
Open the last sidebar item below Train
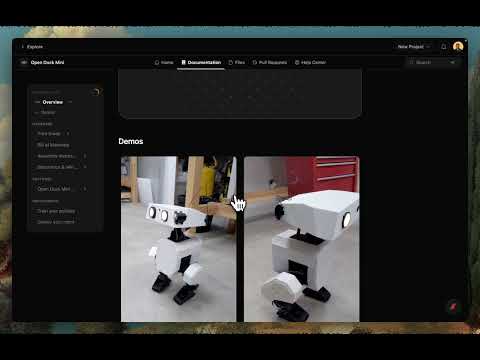coord(56,222)
